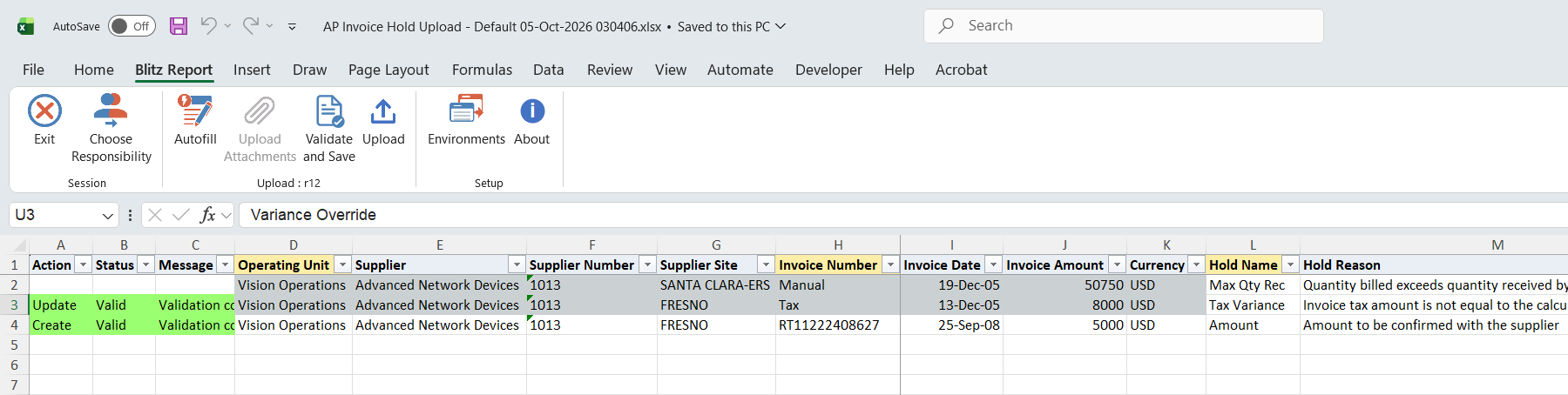Select the Create action cell
This screenshot has height=395, width=1568.
tap(61, 325)
